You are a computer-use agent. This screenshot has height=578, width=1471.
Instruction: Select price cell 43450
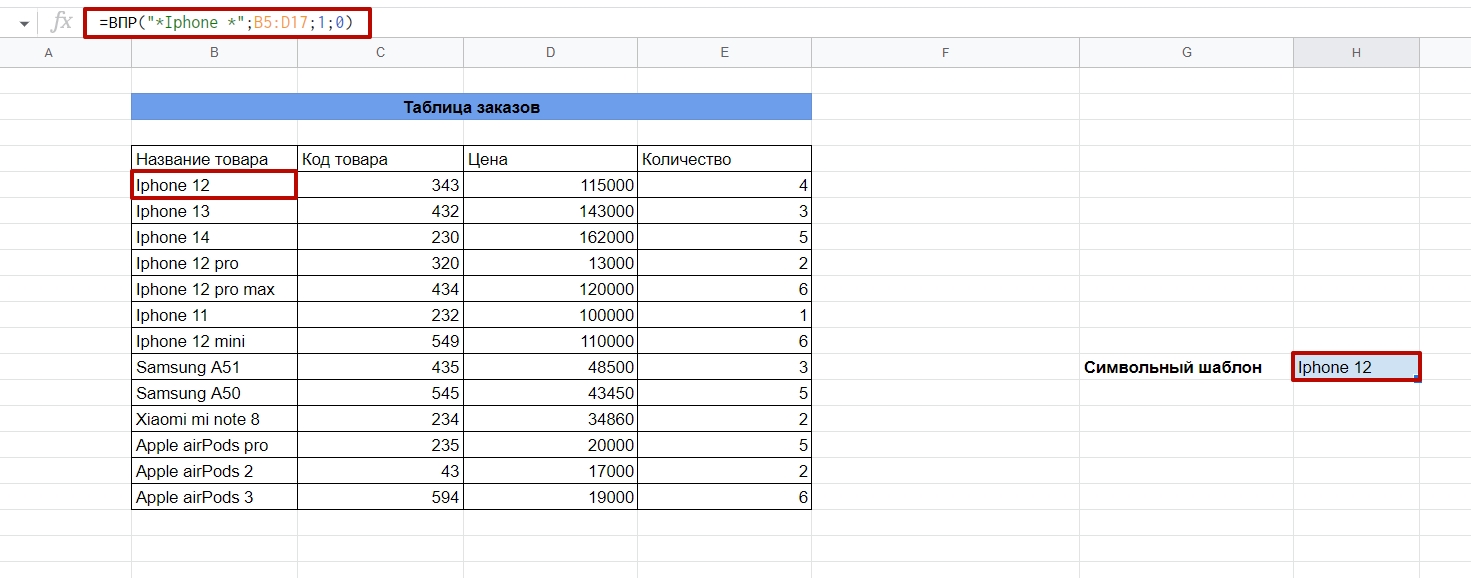click(x=550, y=393)
